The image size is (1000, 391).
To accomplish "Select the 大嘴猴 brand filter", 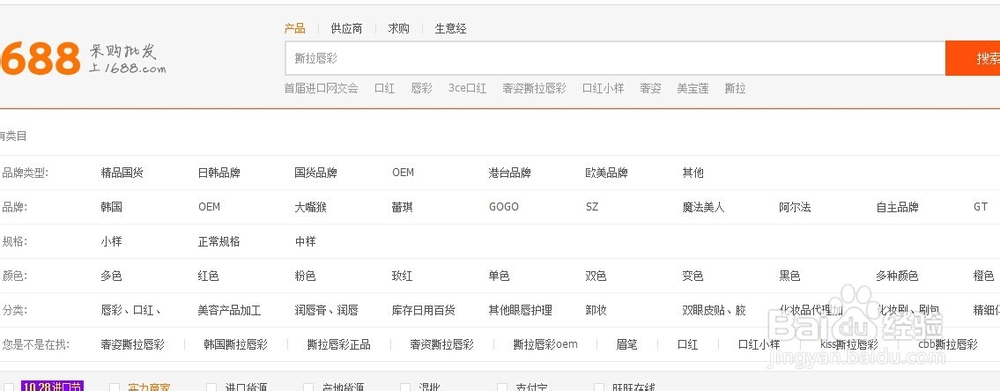I will click(x=310, y=207).
